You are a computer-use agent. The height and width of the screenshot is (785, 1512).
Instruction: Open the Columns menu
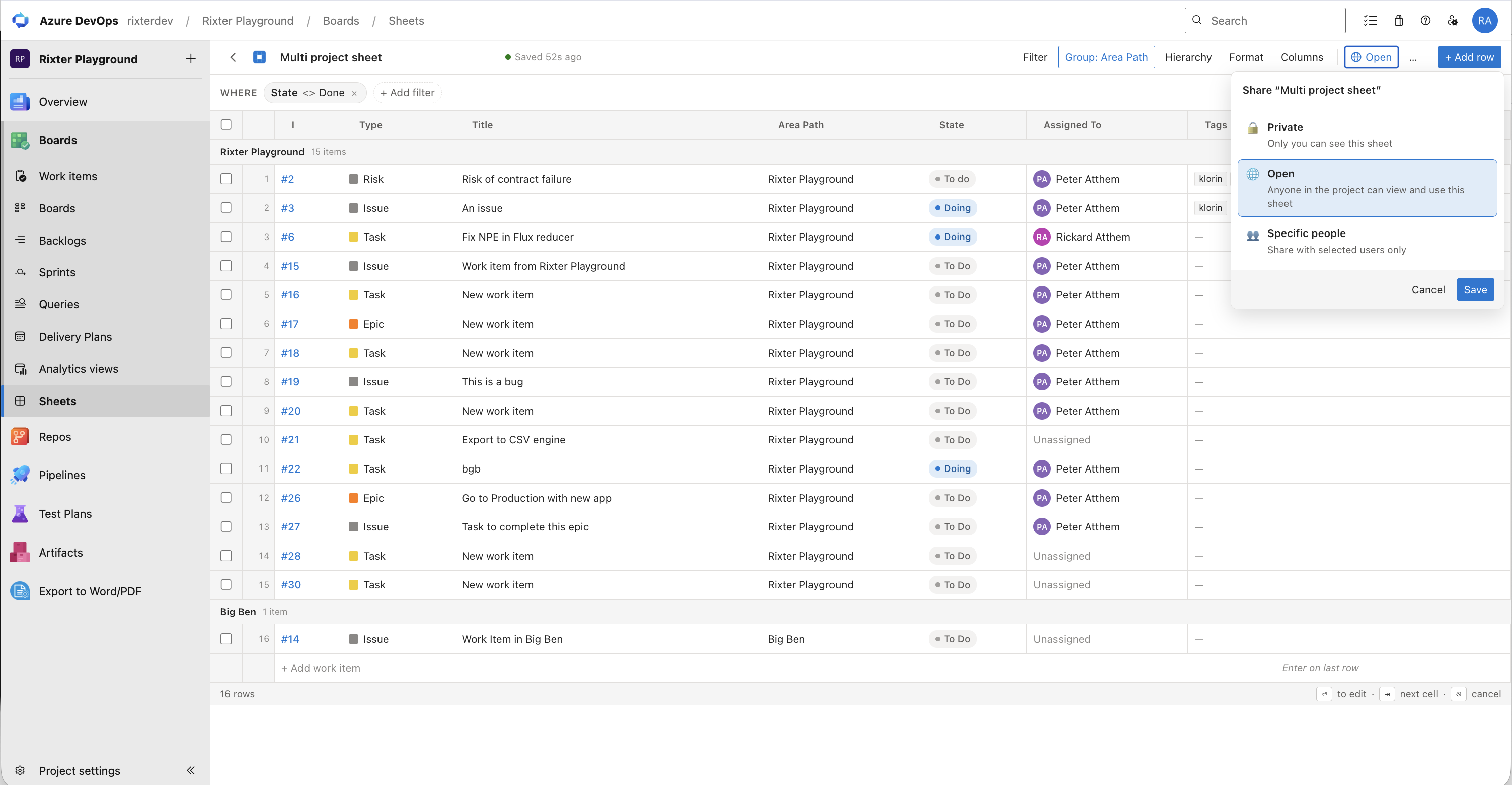pyautogui.click(x=1302, y=57)
